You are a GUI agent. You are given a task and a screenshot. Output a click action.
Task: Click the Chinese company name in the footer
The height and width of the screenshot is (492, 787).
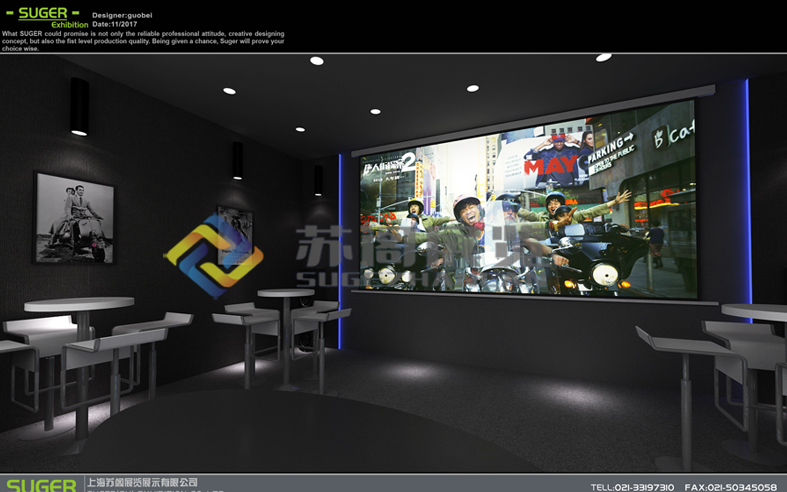coord(142,483)
